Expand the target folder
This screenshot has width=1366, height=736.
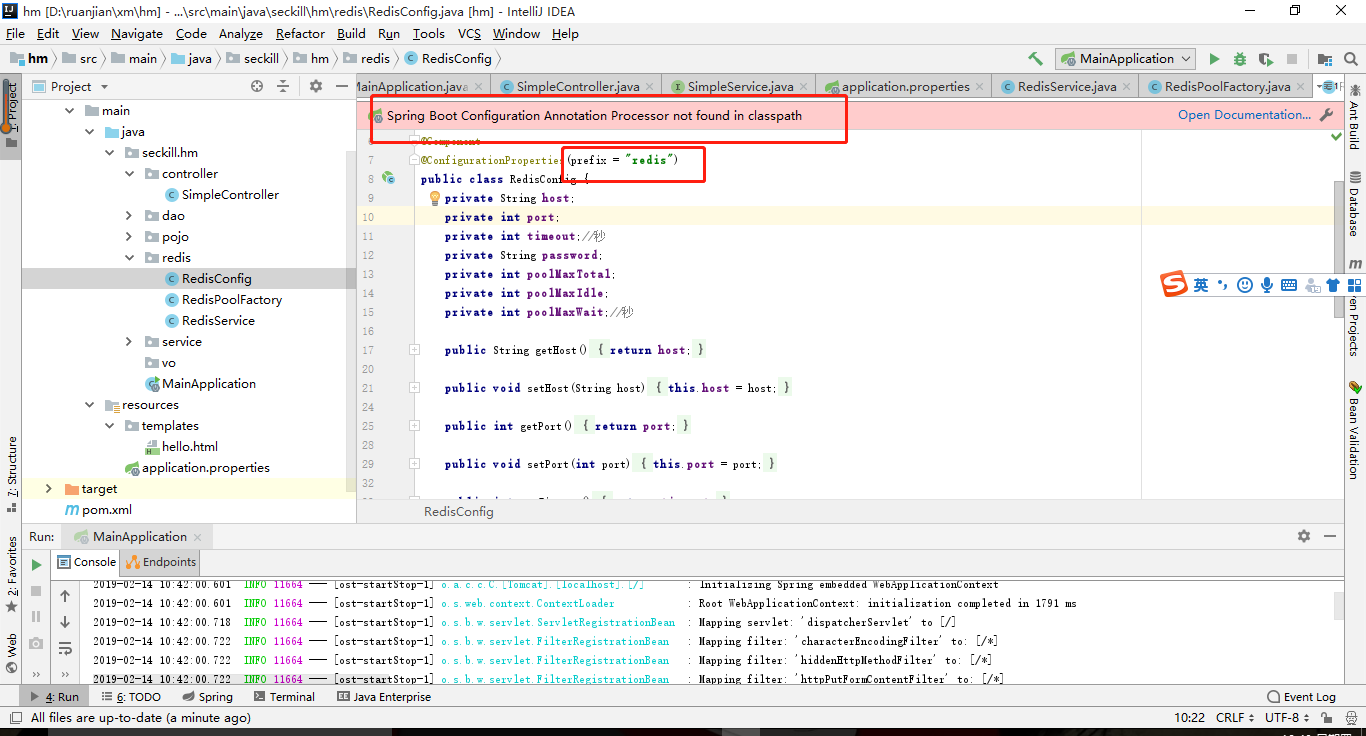(x=49, y=489)
